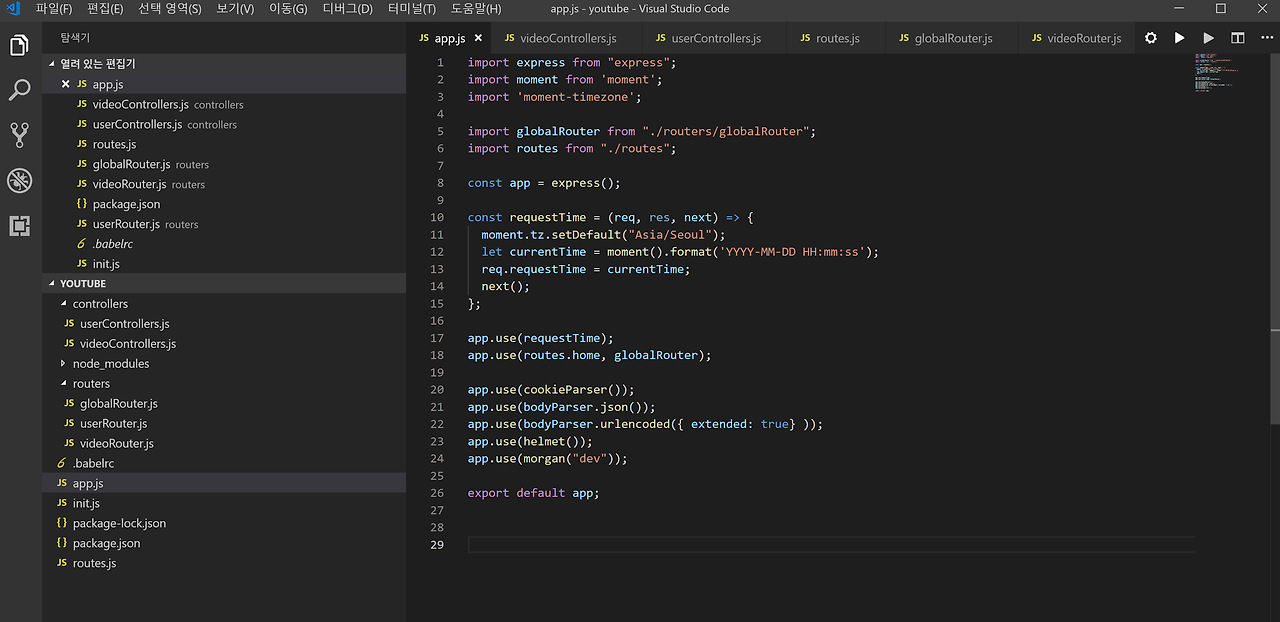Collapse the controllers folder
This screenshot has height=622, width=1280.
[x=100, y=304]
